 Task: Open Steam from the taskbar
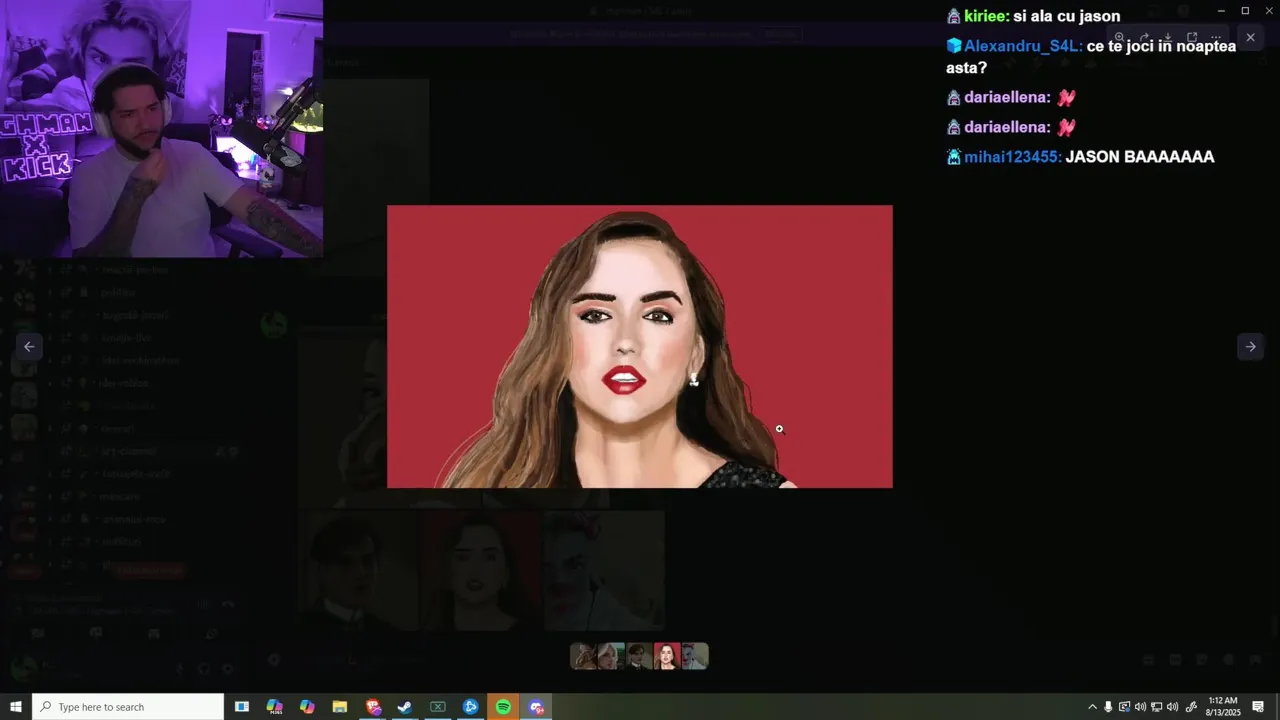click(x=405, y=707)
